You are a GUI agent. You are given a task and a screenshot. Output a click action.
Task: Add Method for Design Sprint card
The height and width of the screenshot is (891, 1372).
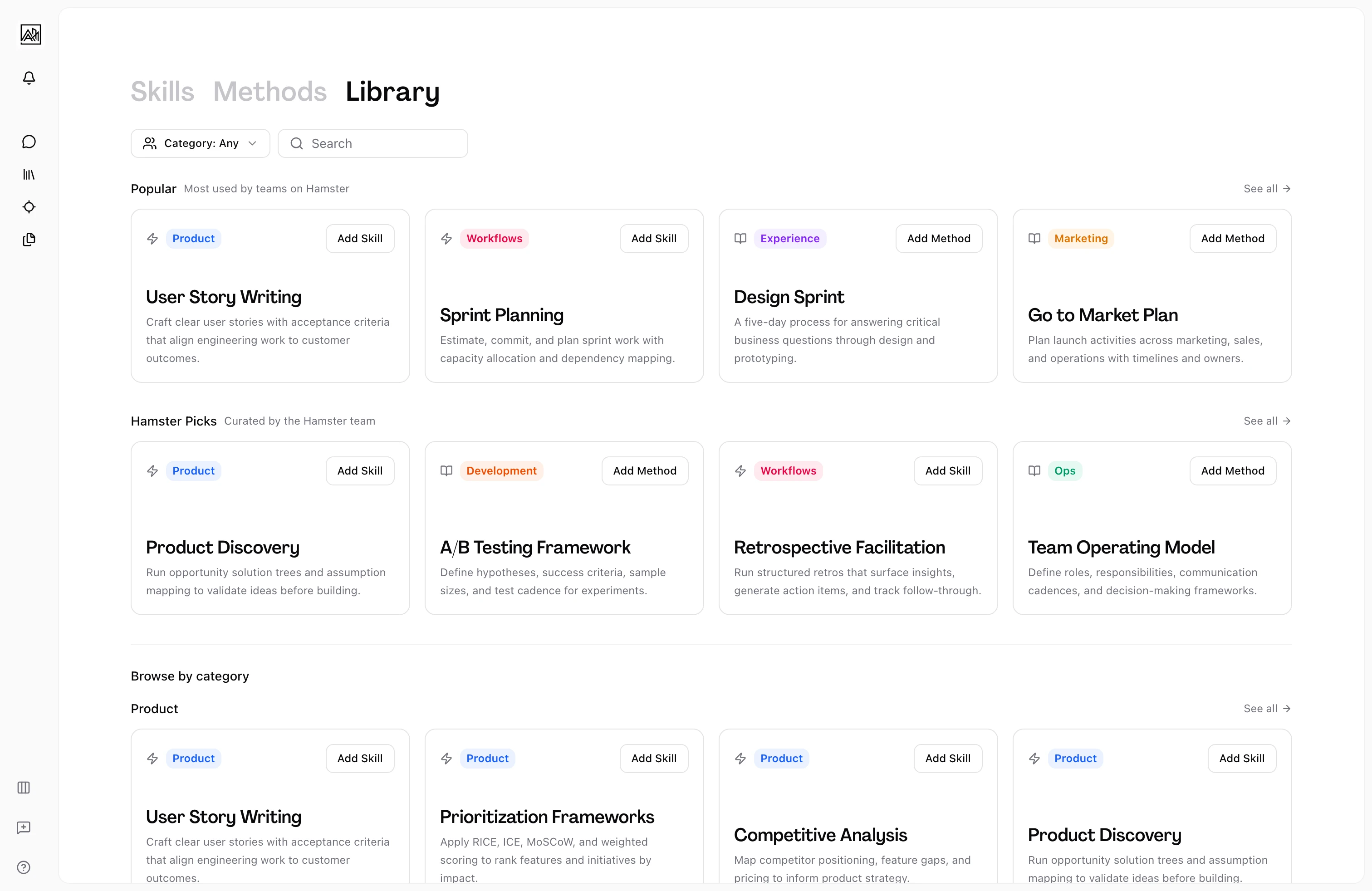pos(939,239)
